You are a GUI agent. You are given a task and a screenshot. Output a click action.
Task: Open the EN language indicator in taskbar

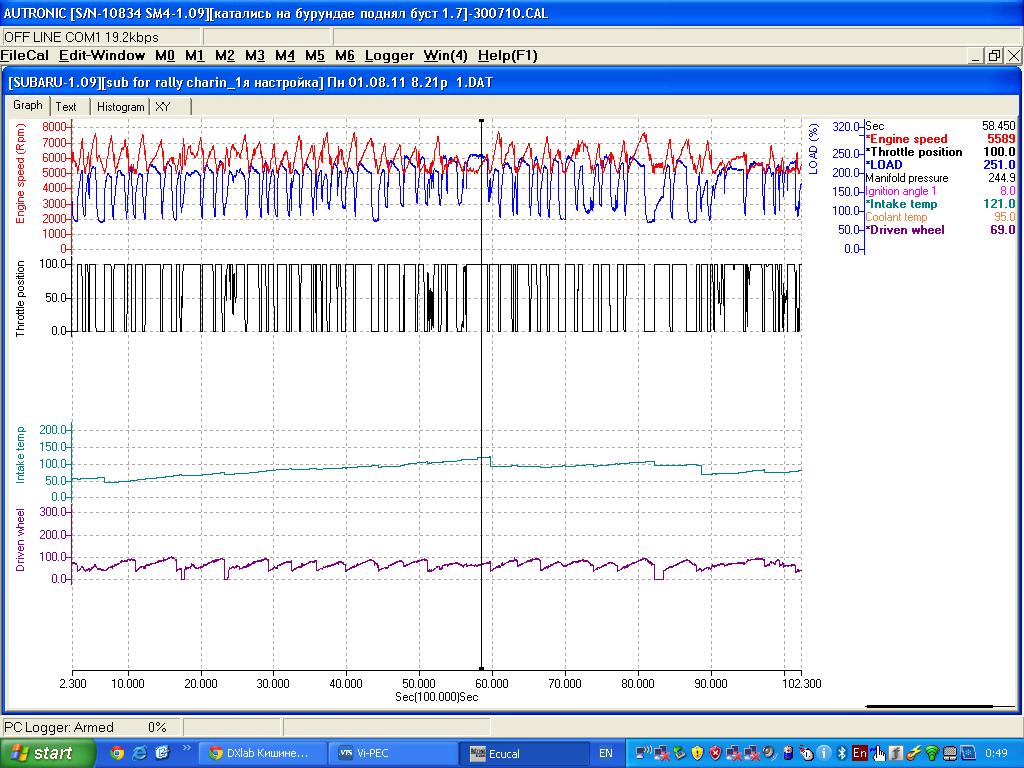coord(606,753)
